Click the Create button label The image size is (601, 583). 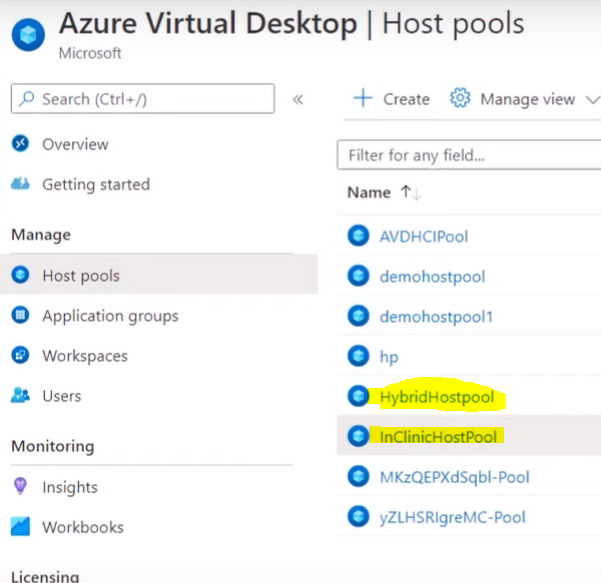click(407, 99)
